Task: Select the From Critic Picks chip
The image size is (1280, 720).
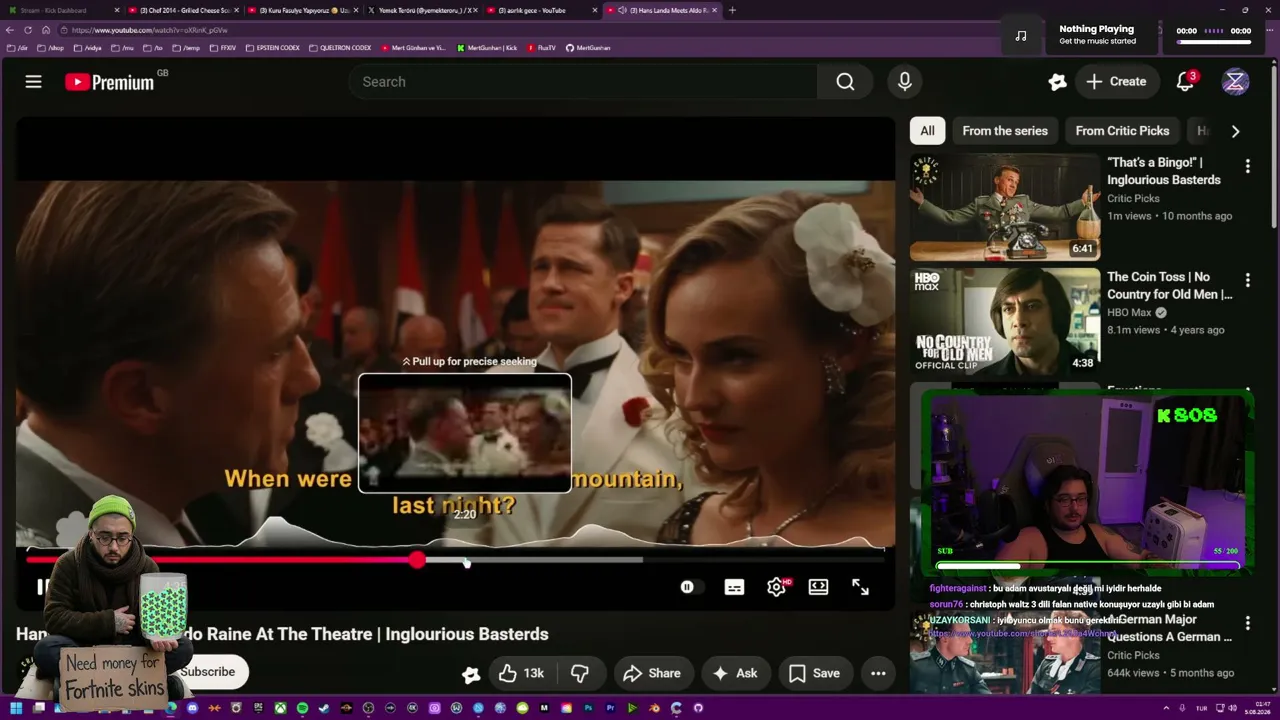Action: [1122, 131]
